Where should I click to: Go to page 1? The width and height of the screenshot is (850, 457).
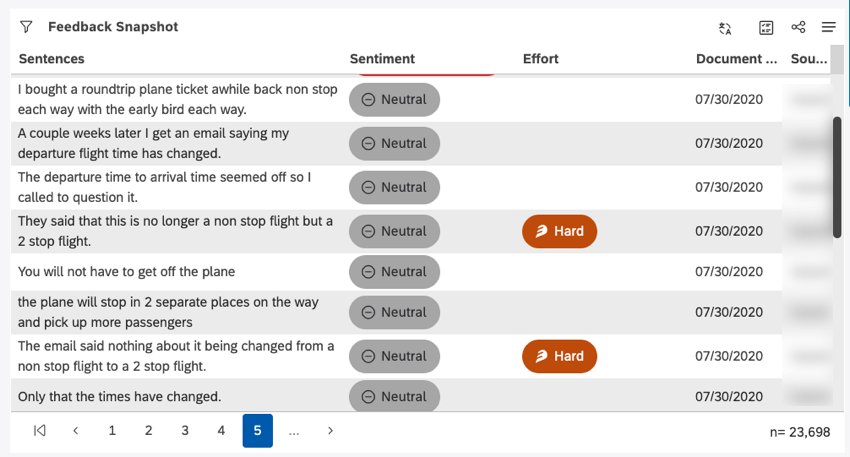point(112,431)
